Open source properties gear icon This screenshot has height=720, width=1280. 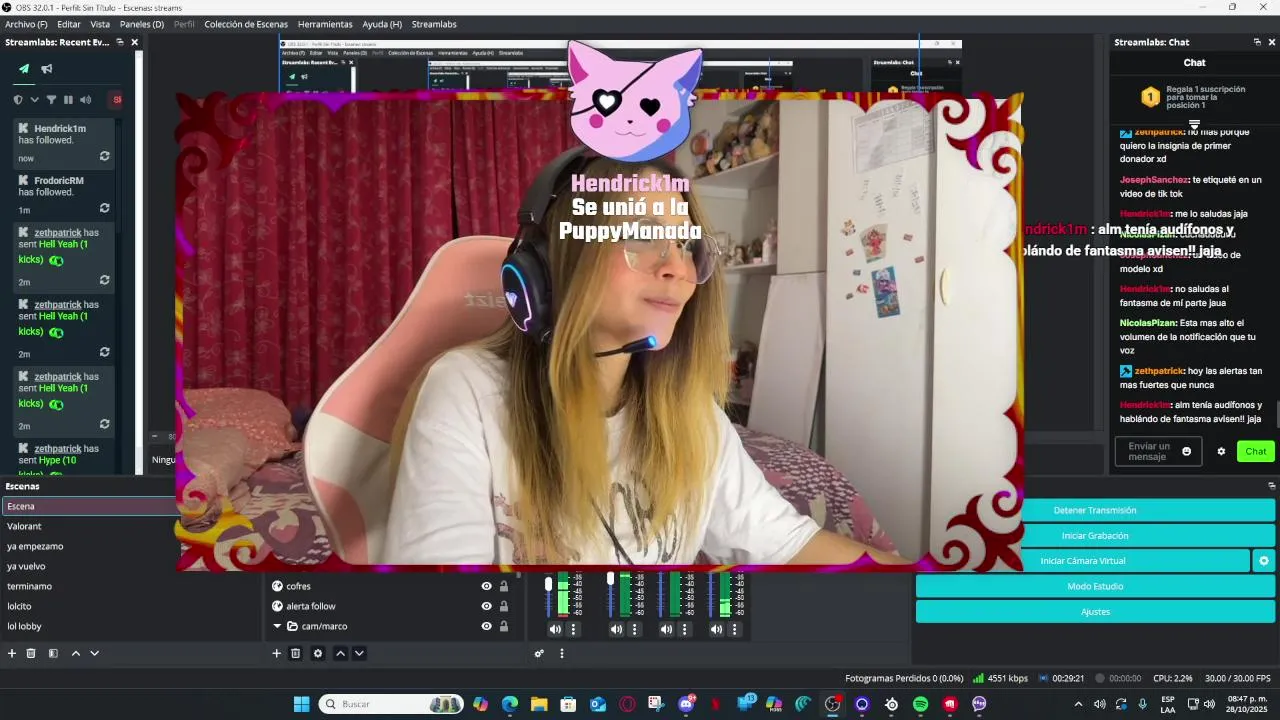(318, 653)
